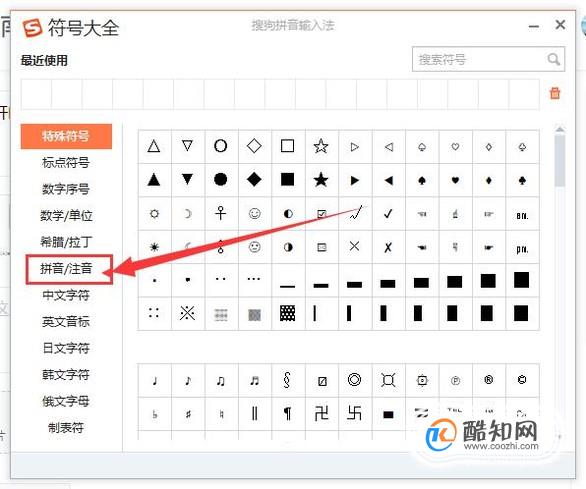Select the 特殊符号 category tab
The image size is (586, 489).
[66, 136]
